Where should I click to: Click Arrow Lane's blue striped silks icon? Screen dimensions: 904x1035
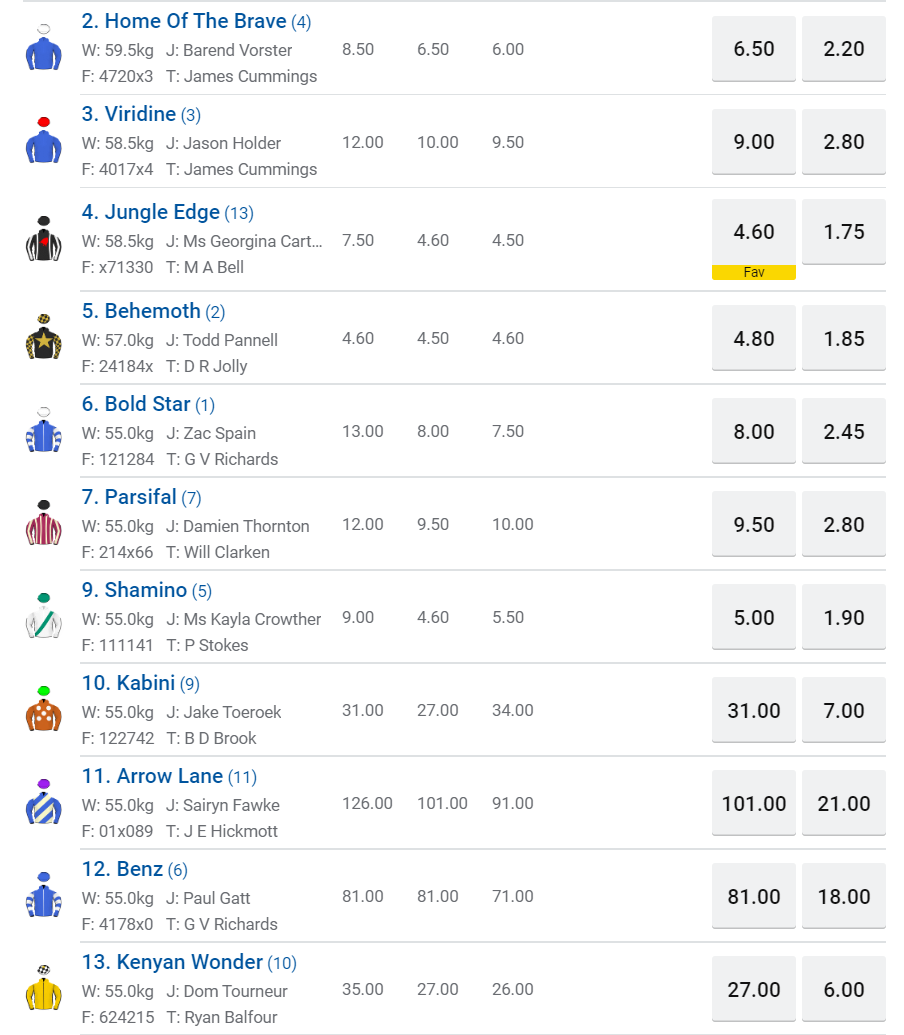click(x=43, y=802)
